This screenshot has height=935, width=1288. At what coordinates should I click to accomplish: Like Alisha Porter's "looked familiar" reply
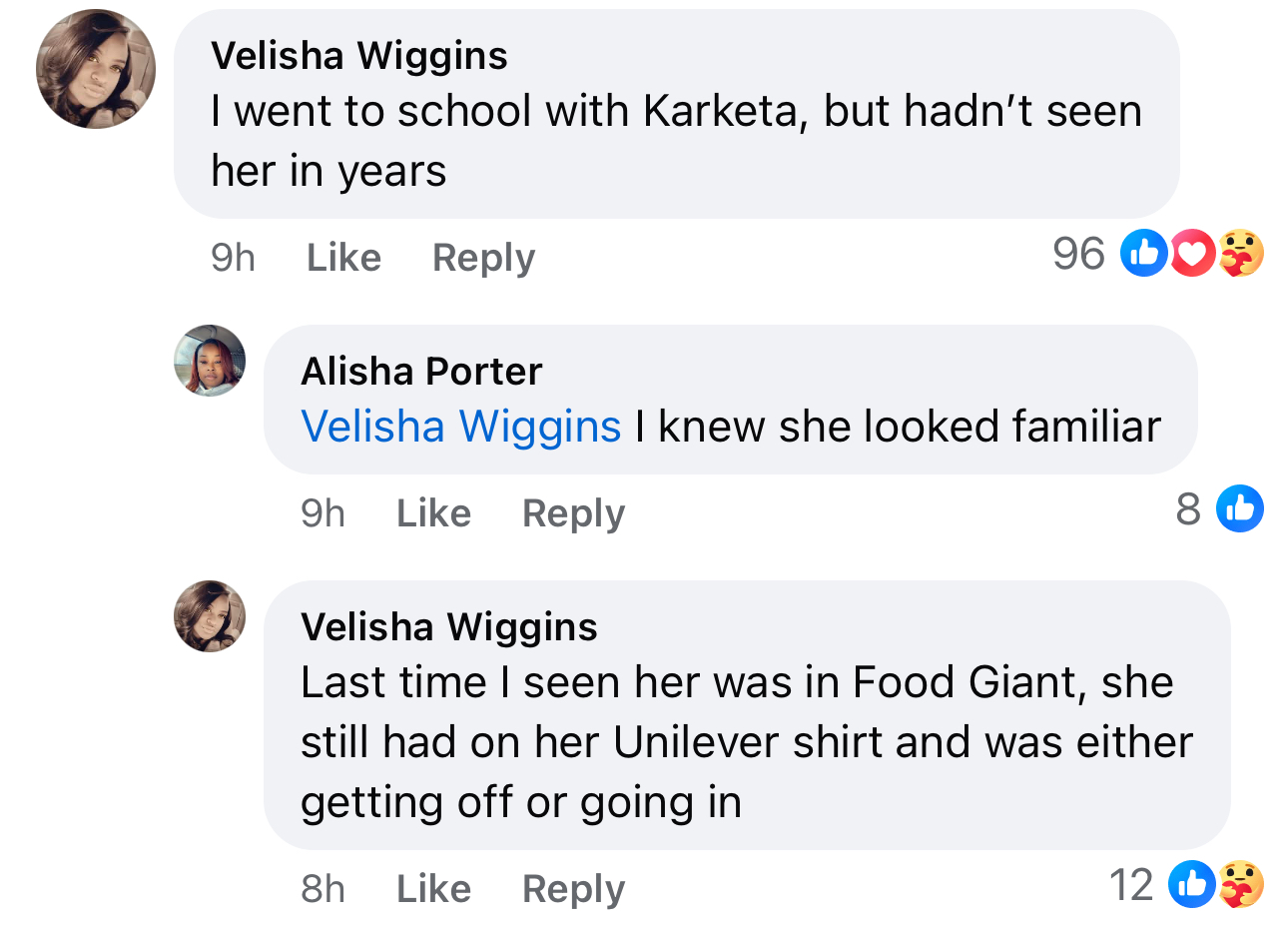click(433, 513)
